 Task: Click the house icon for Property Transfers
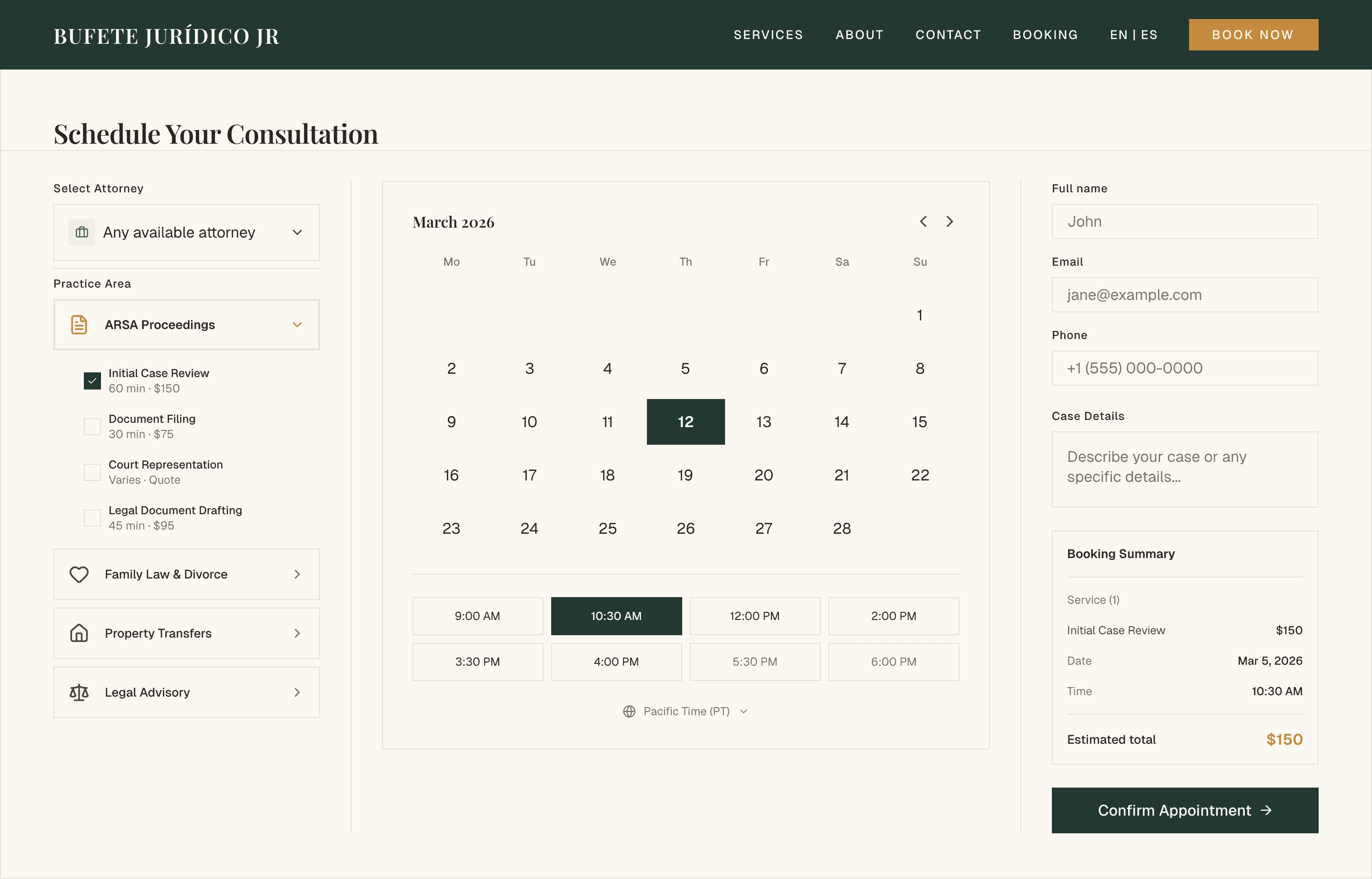(x=79, y=633)
